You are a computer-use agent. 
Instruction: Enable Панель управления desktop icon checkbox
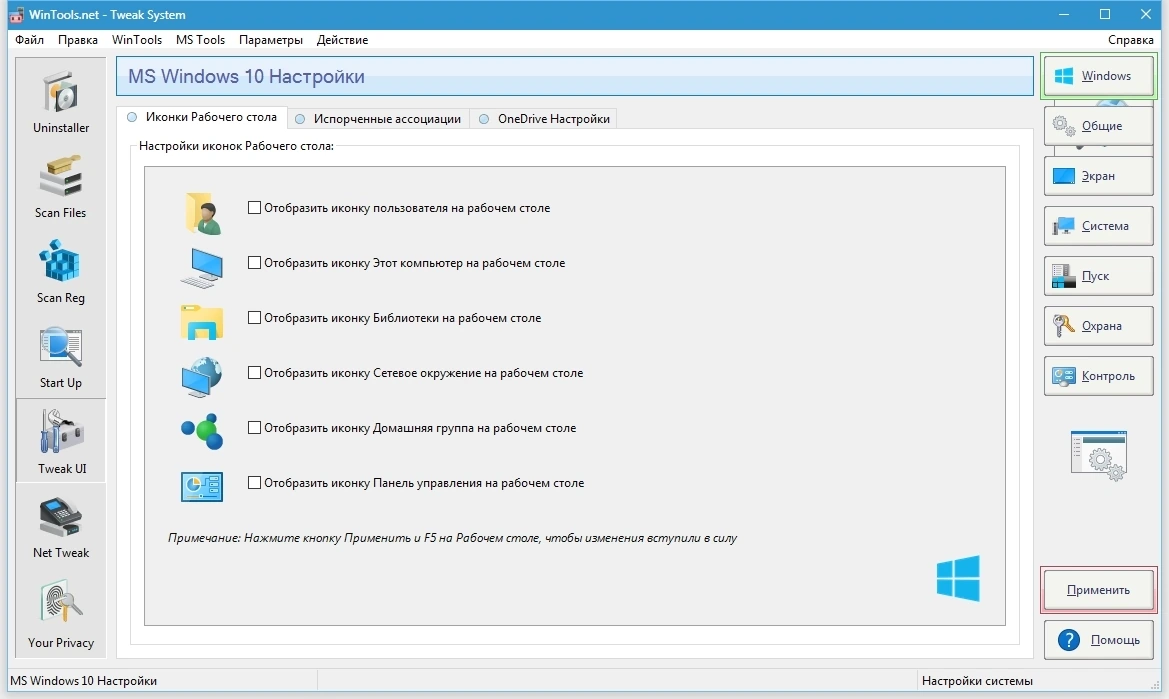(x=254, y=483)
